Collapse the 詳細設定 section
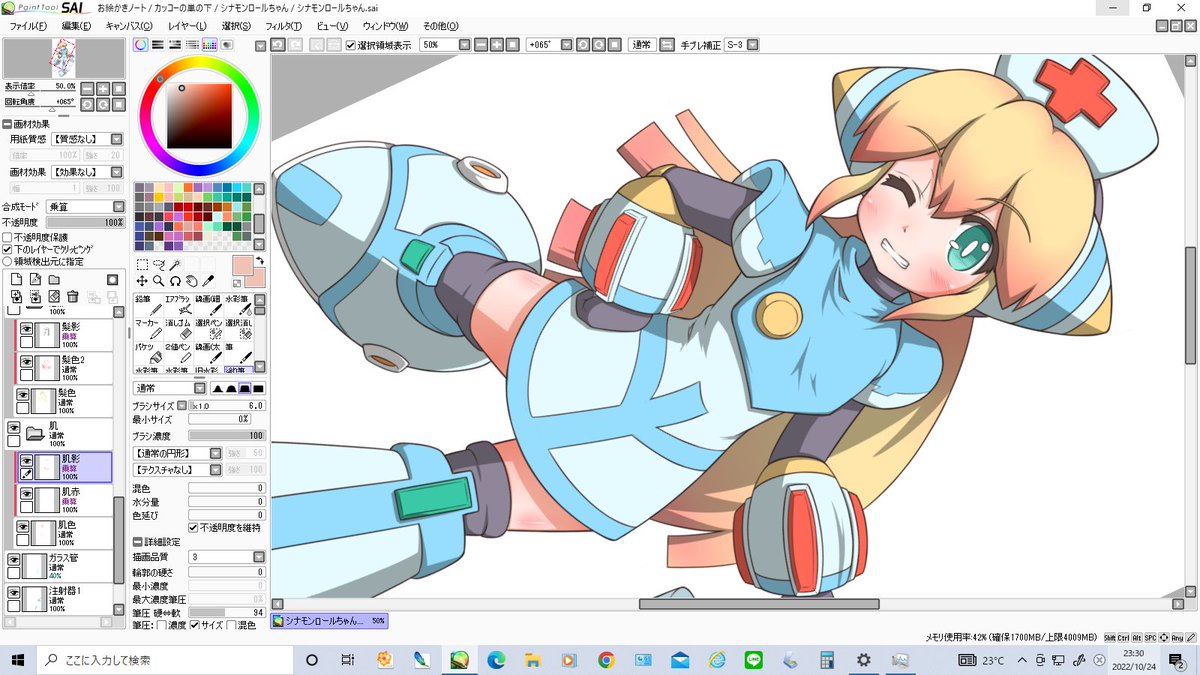 138,542
